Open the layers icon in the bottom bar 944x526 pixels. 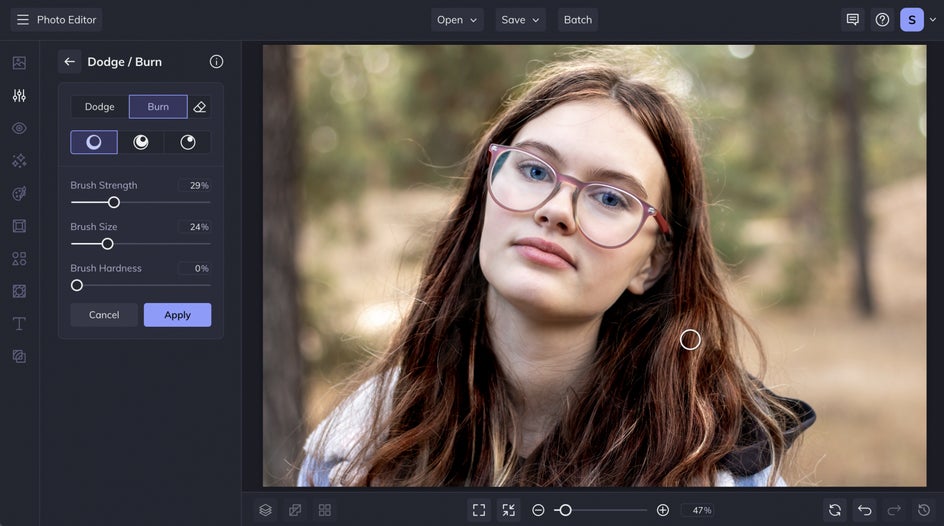(265, 510)
